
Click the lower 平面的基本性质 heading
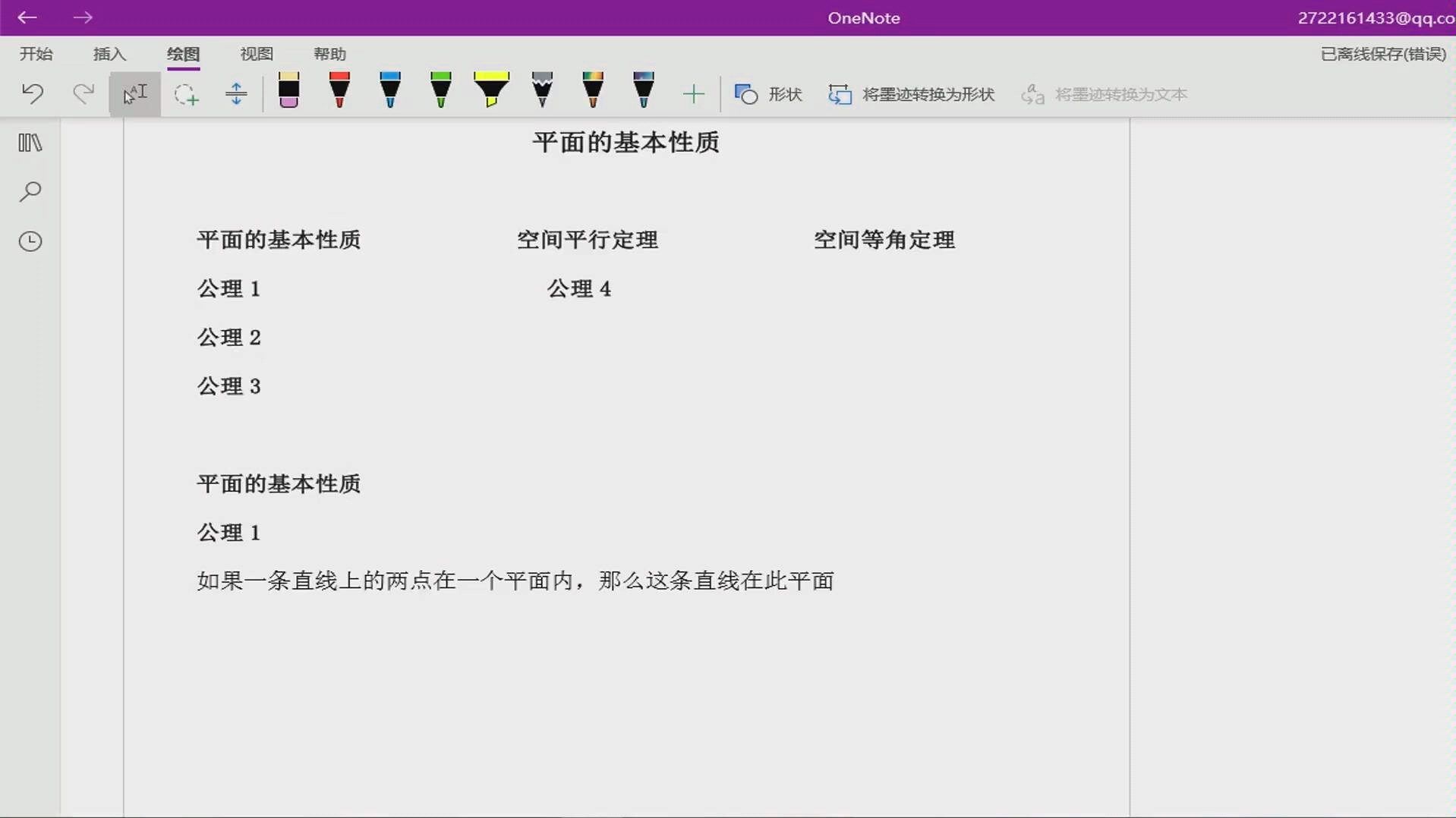click(x=279, y=484)
